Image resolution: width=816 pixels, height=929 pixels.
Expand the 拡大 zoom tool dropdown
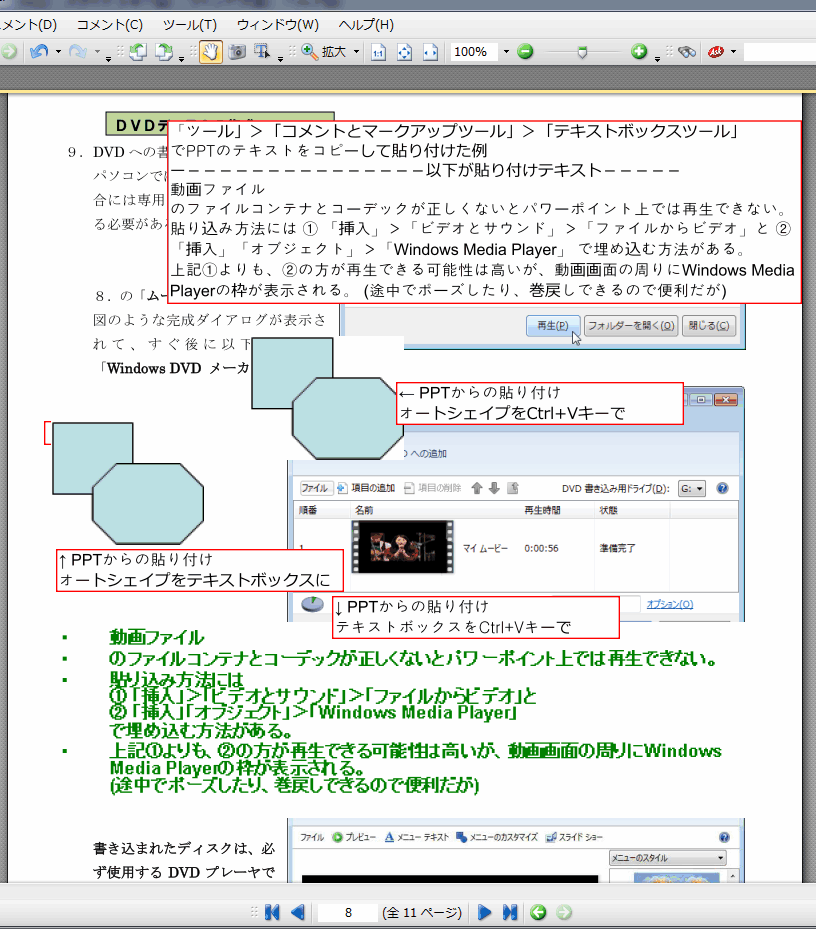pyautogui.click(x=357, y=52)
